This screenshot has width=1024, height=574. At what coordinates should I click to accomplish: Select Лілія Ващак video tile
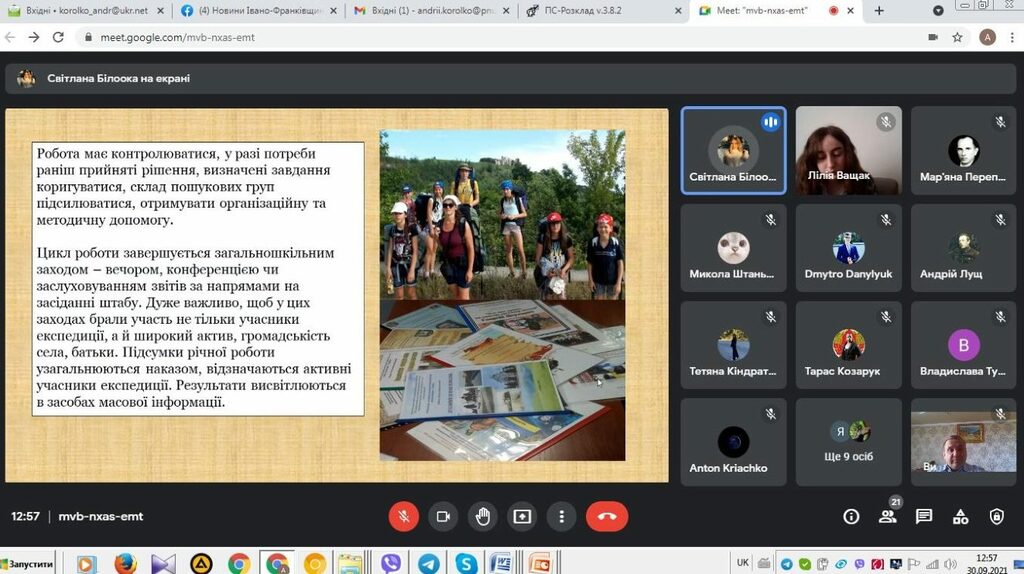pos(849,150)
